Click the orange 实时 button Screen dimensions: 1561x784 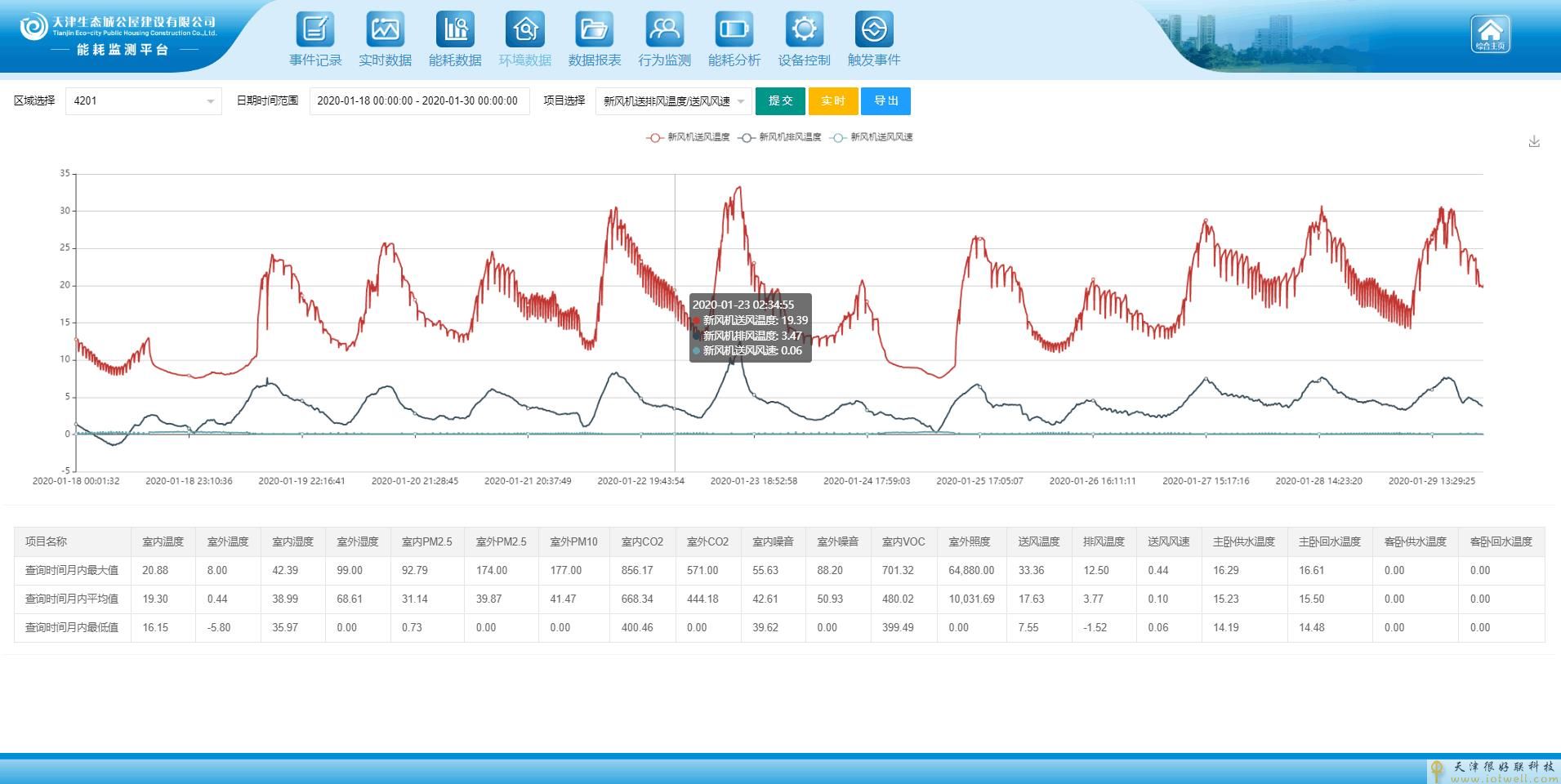pos(832,101)
